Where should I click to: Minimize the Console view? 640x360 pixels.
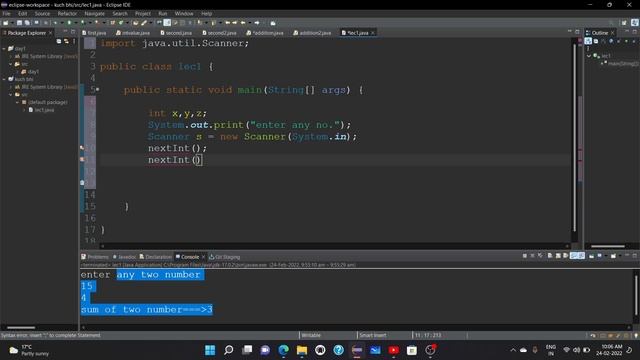pyautogui.click(x=627, y=256)
